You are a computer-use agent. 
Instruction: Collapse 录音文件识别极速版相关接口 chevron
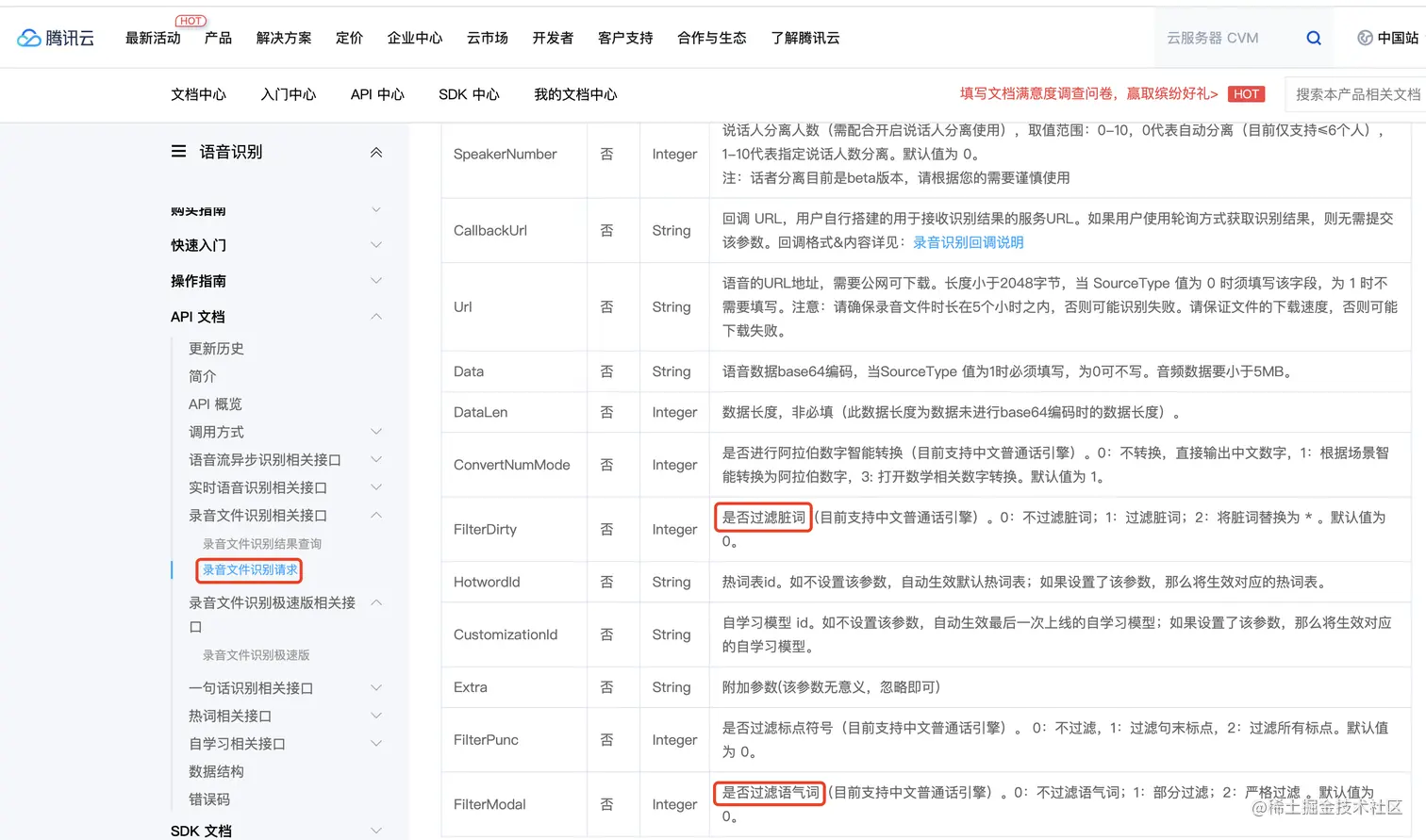[376, 602]
